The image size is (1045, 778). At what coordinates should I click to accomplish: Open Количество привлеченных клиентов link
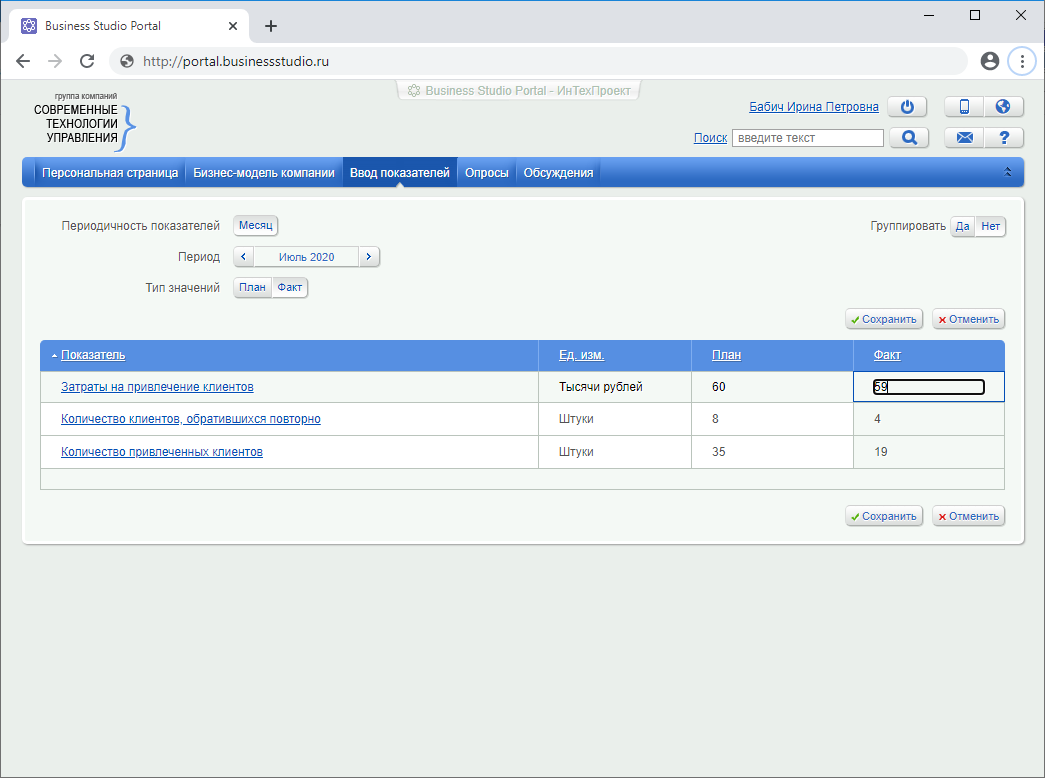click(x=162, y=452)
